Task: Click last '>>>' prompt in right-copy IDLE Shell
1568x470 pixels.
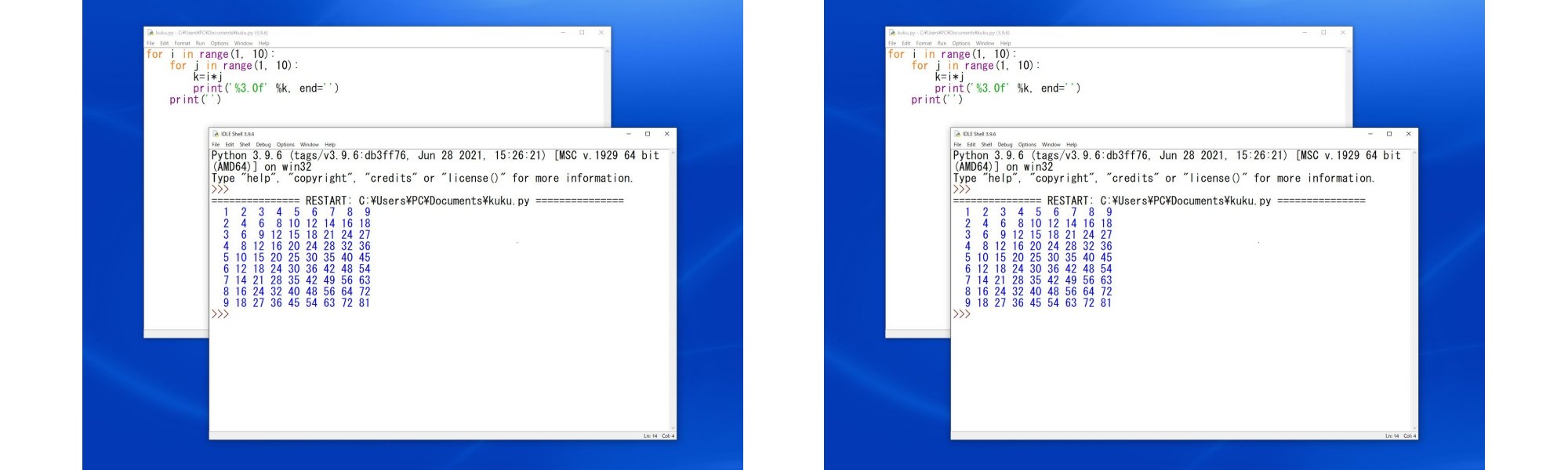Action: pos(962,314)
